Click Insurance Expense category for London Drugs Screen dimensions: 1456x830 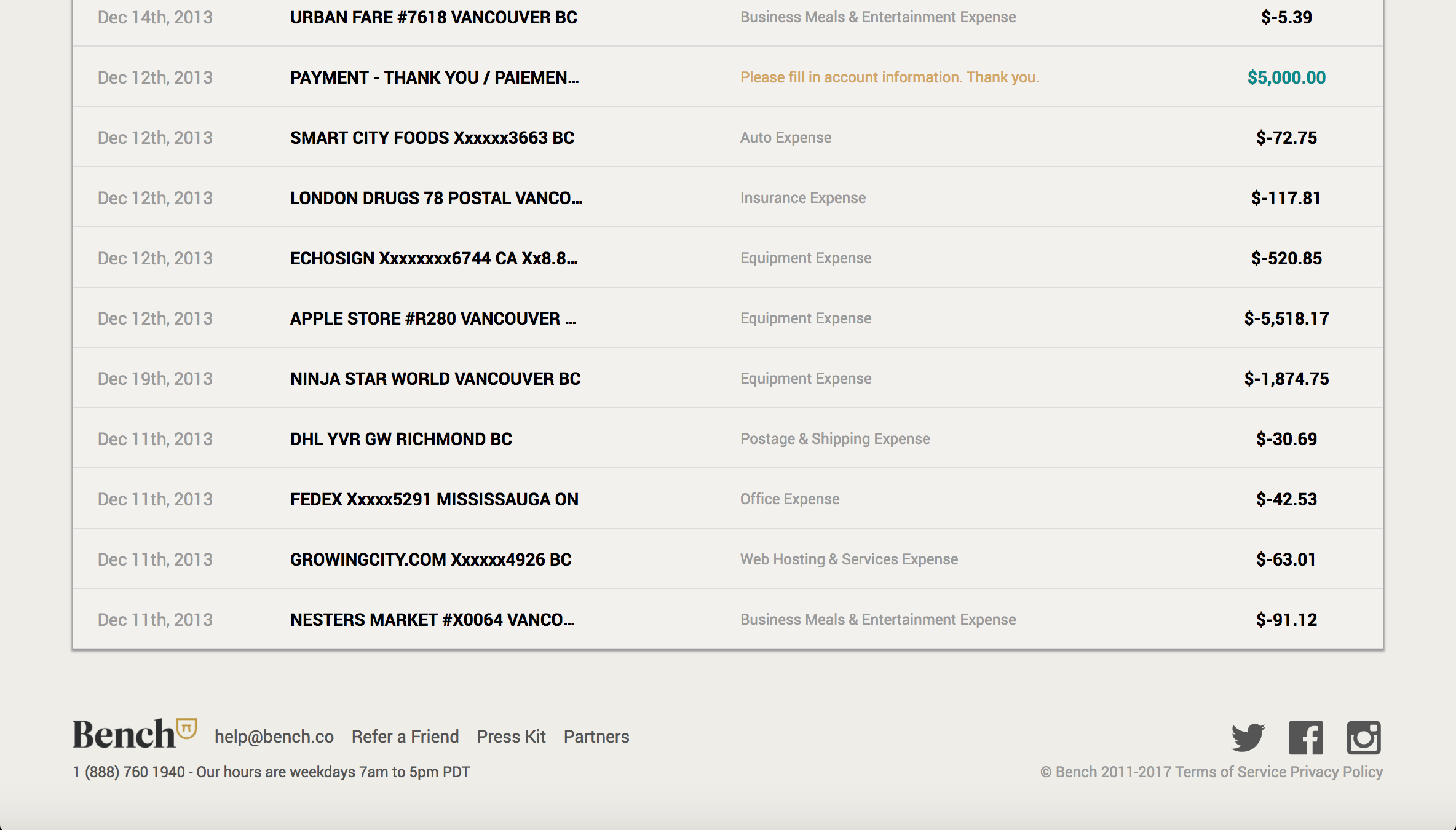point(802,198)
